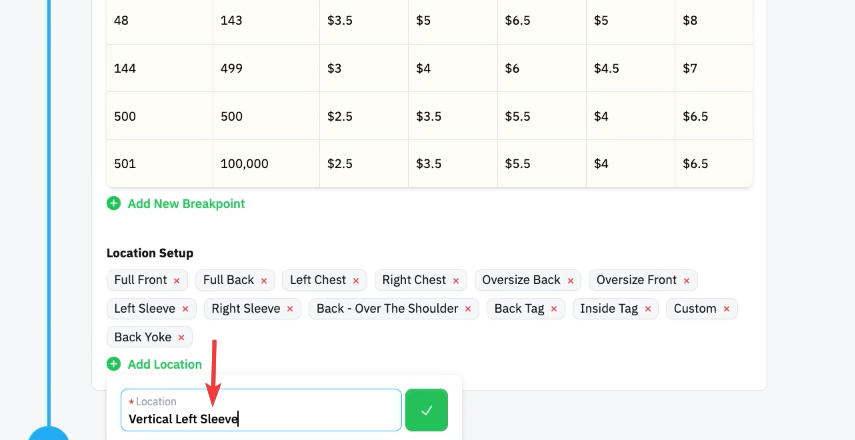Remove the Left Sleeve location tag
The height and width of the screenshot is (440, 855).
pyautogui.click(x=185, y=309)
